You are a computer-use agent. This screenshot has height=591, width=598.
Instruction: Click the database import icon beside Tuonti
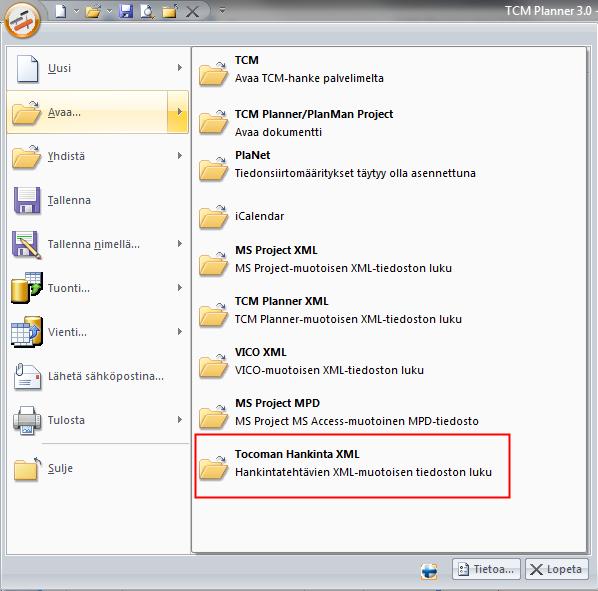click(27, 288)
